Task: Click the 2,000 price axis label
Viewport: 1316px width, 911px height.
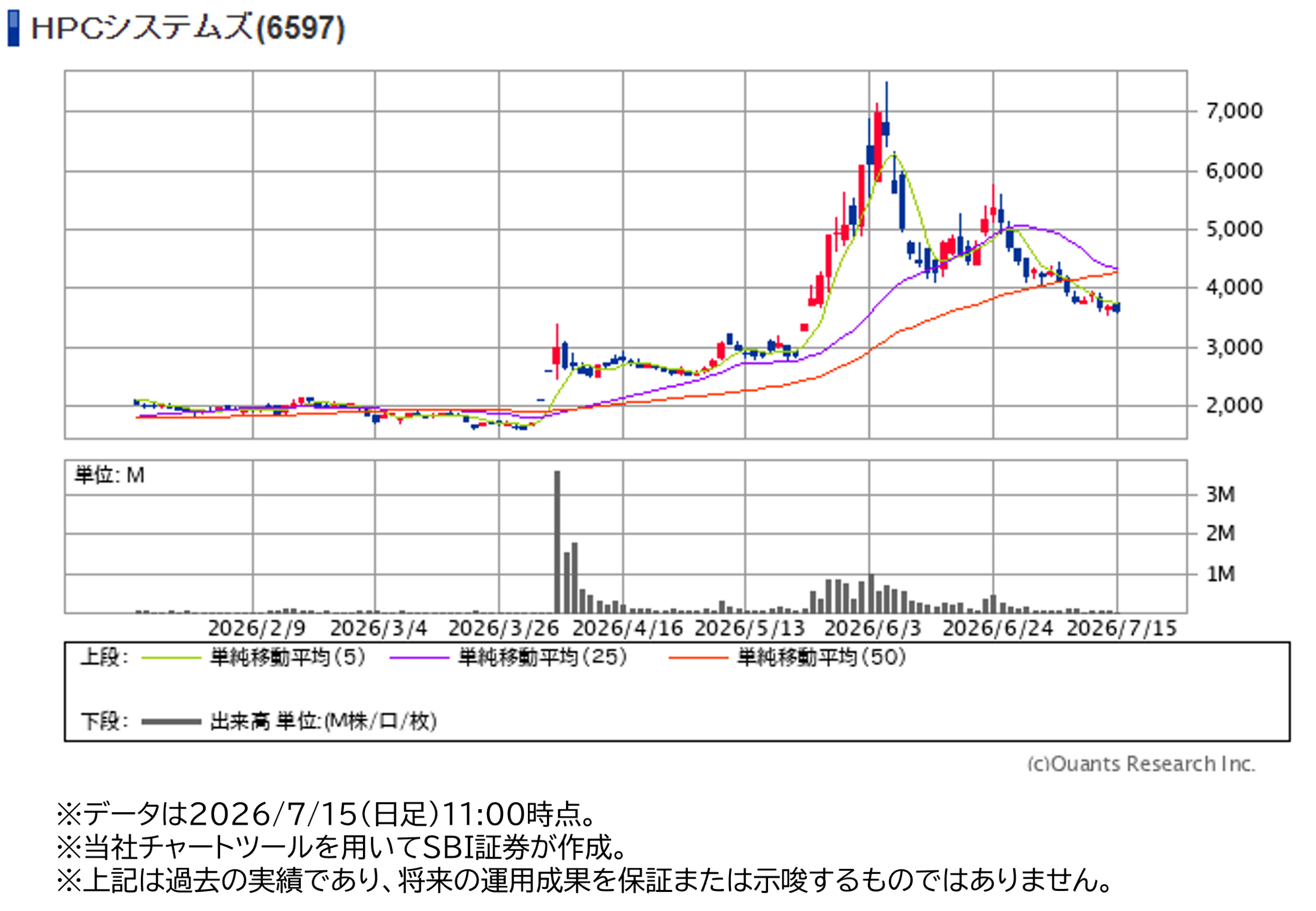Action: click(1234, 405)
